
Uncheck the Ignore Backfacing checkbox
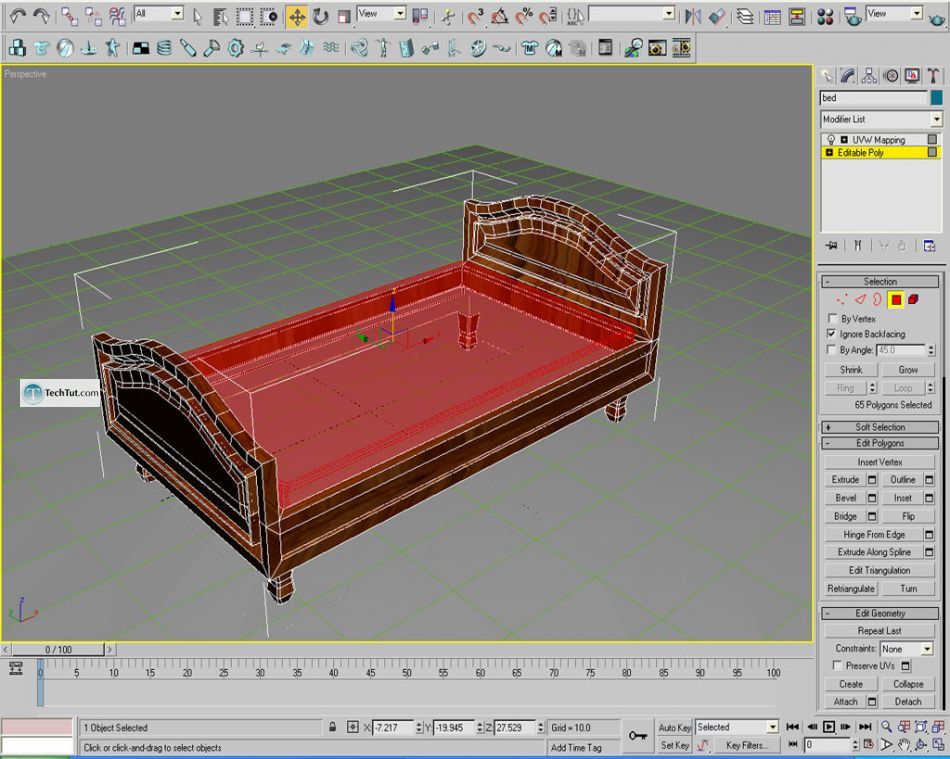coord(832,334)
